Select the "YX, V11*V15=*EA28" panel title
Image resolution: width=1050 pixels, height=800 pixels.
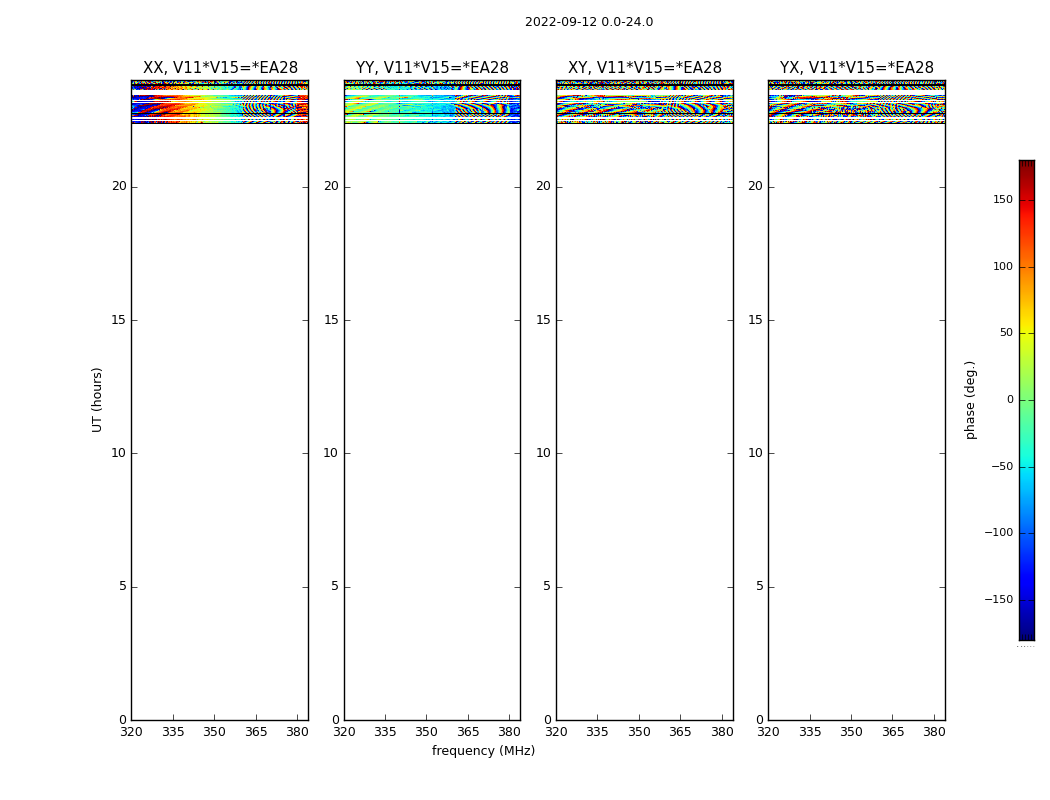(x=856, y=68)
